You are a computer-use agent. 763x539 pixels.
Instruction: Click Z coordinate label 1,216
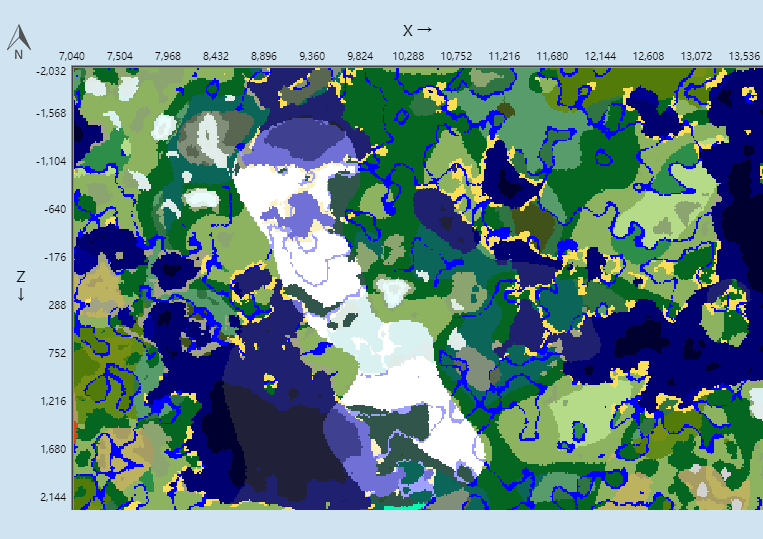[54, 401]
